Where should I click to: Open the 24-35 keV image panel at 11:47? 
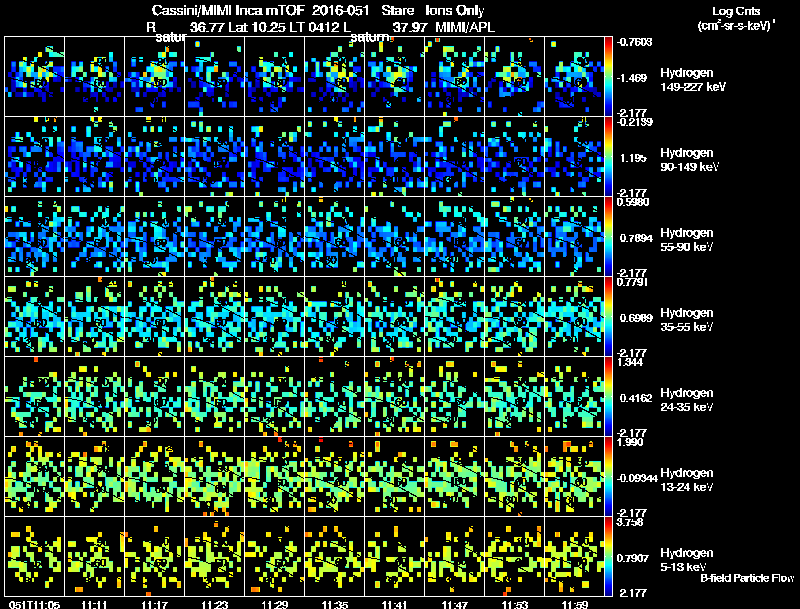[x=455, y=397]
